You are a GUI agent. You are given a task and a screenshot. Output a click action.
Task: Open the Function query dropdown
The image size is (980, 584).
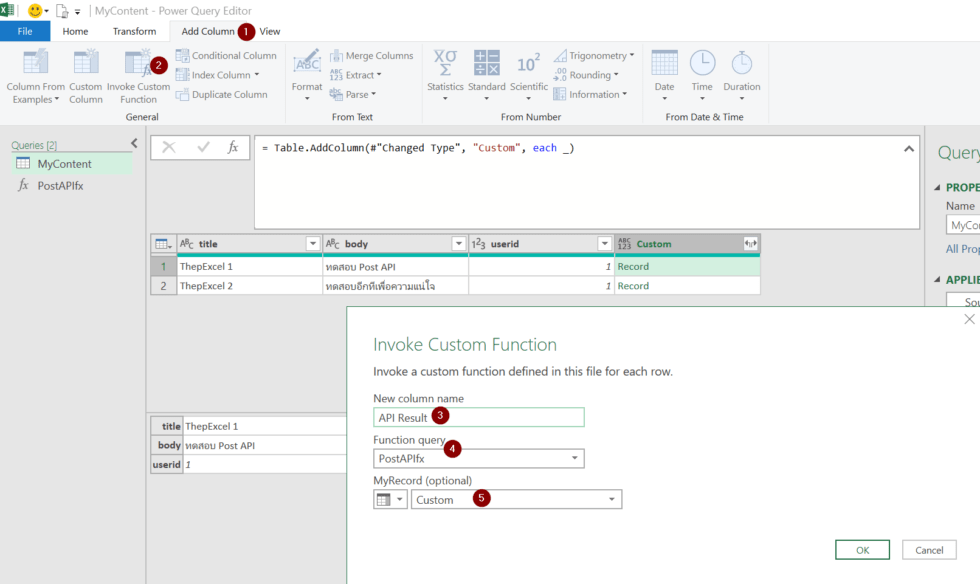point(575,459)
